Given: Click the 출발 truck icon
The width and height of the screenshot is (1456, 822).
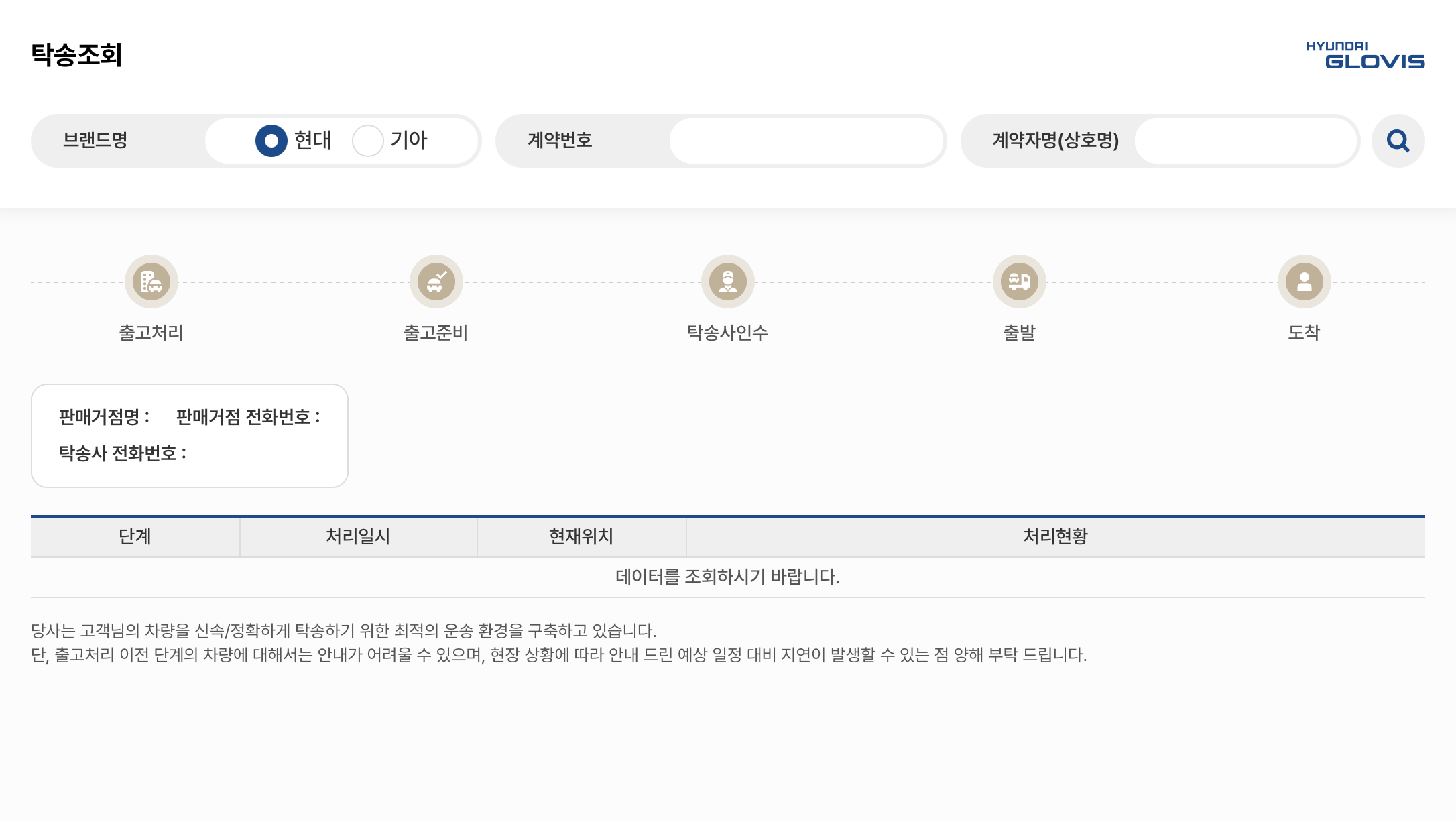Looking at the screenshot, I should click(1019, 282).
